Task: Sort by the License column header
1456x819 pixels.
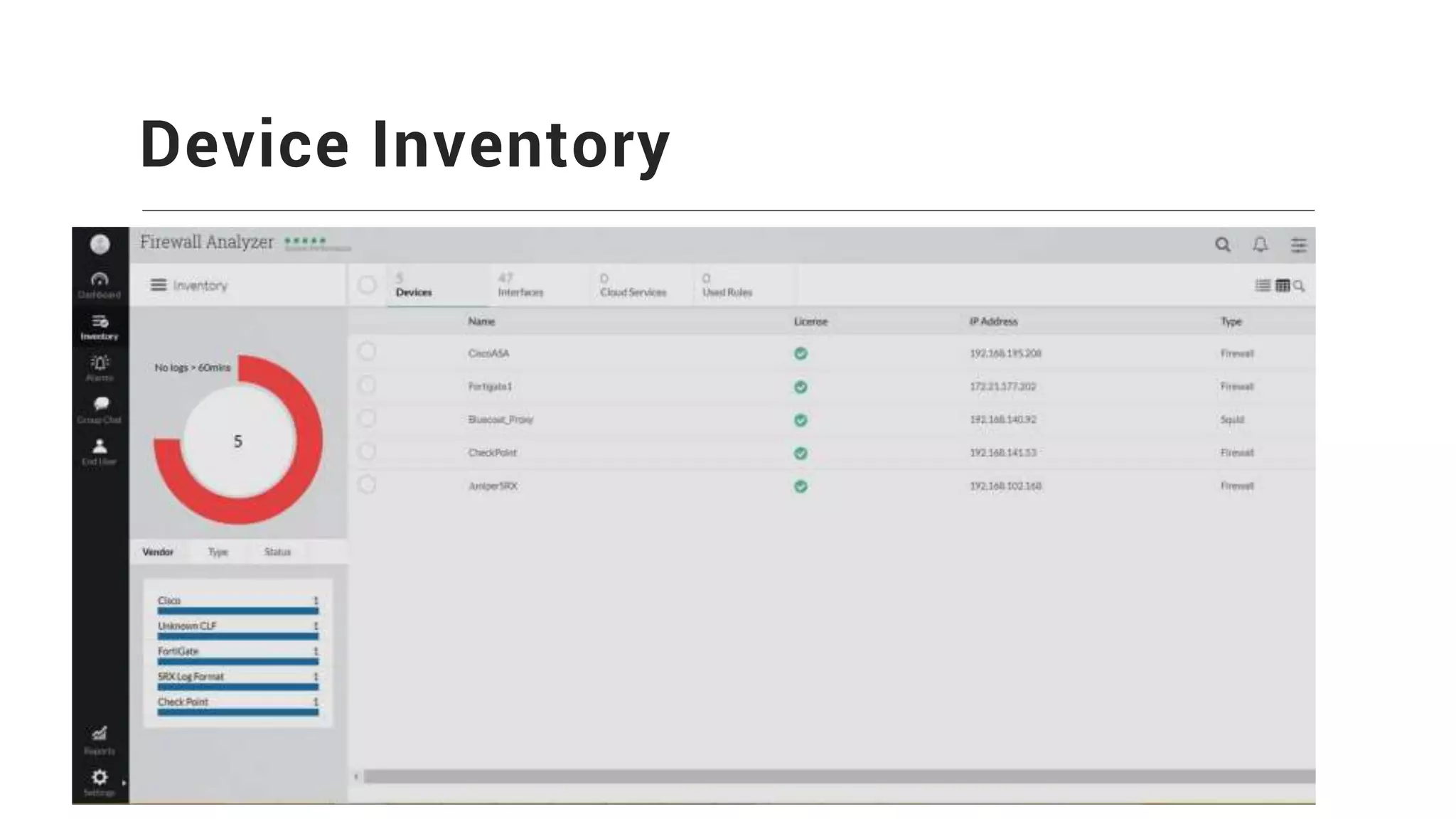Action: (810, 321)
